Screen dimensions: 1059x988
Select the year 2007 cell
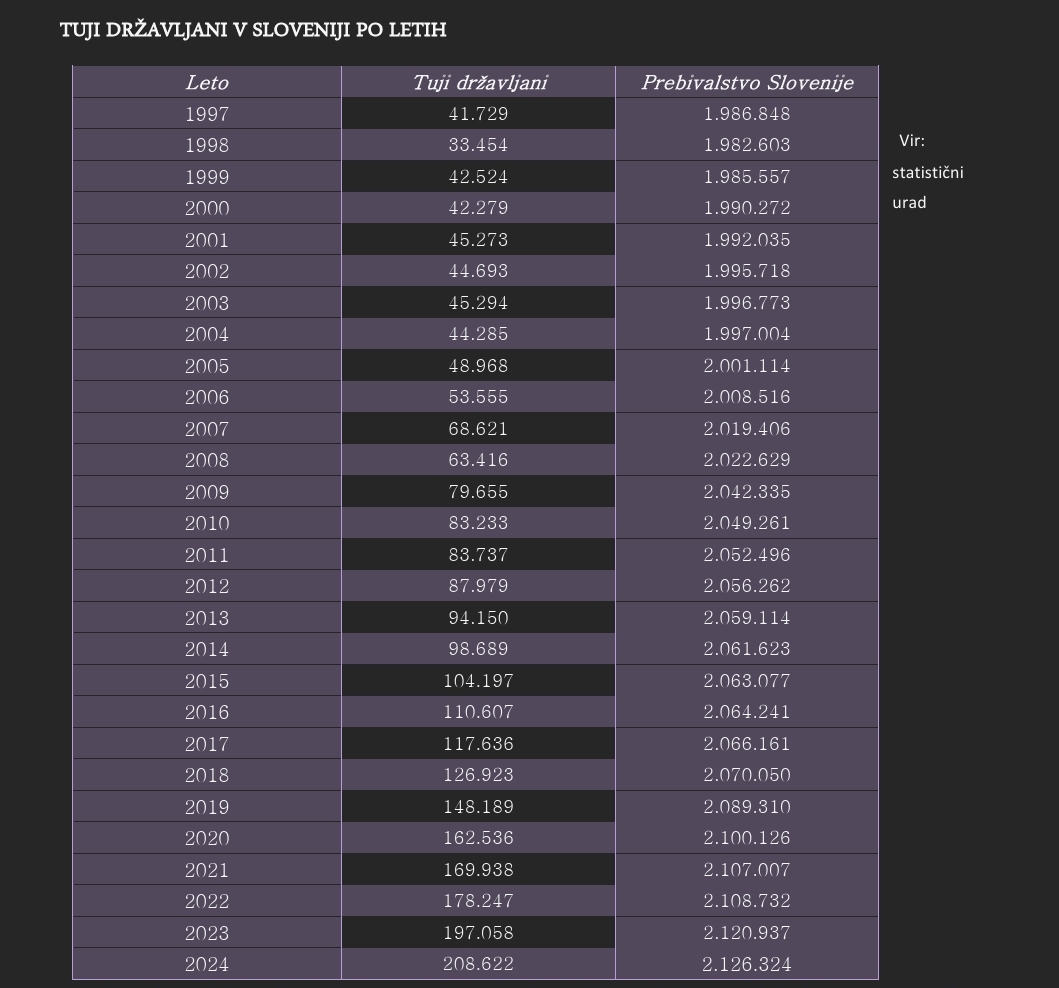[207, 429]
